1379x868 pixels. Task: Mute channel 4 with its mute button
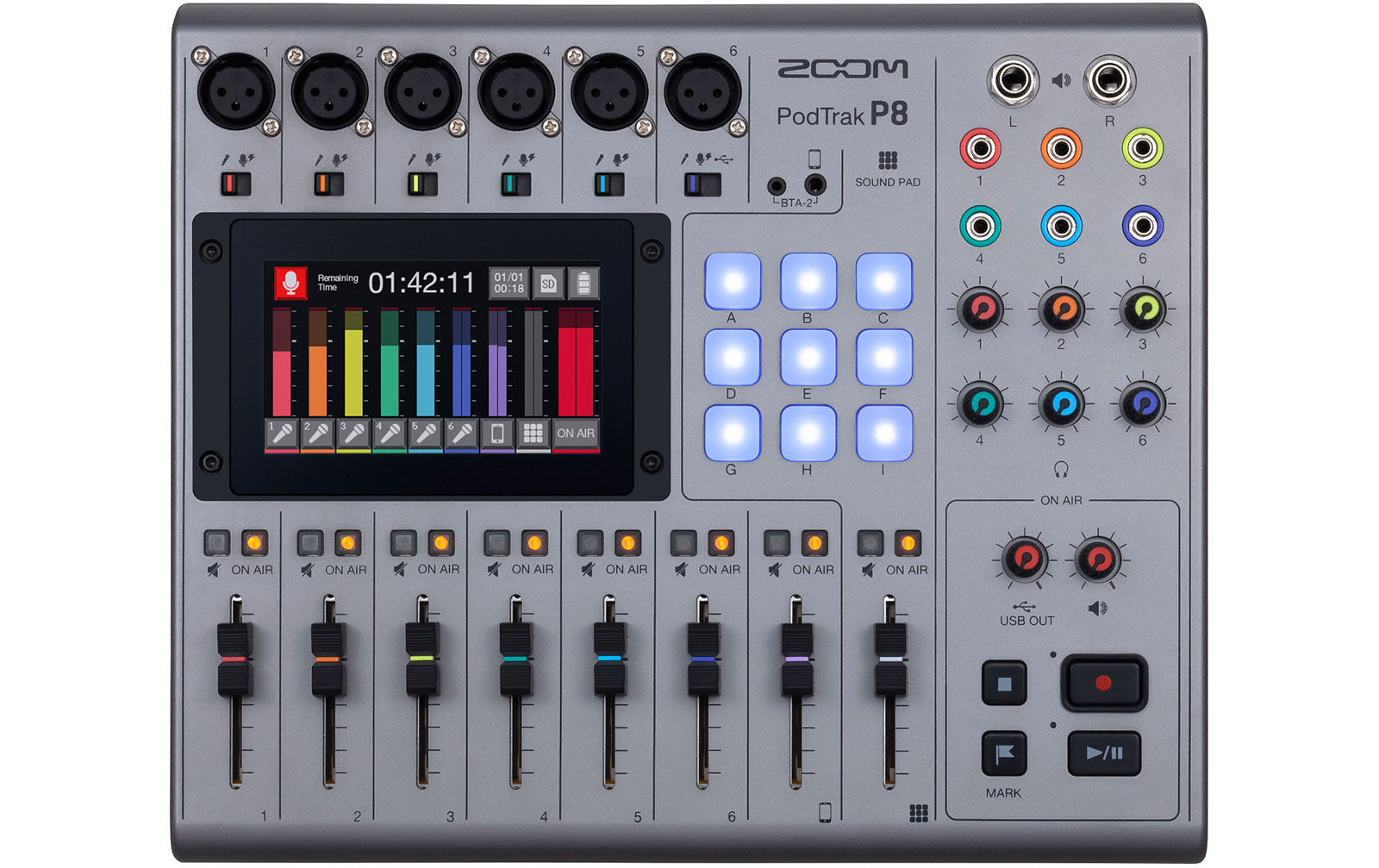[x=497, y=543]
